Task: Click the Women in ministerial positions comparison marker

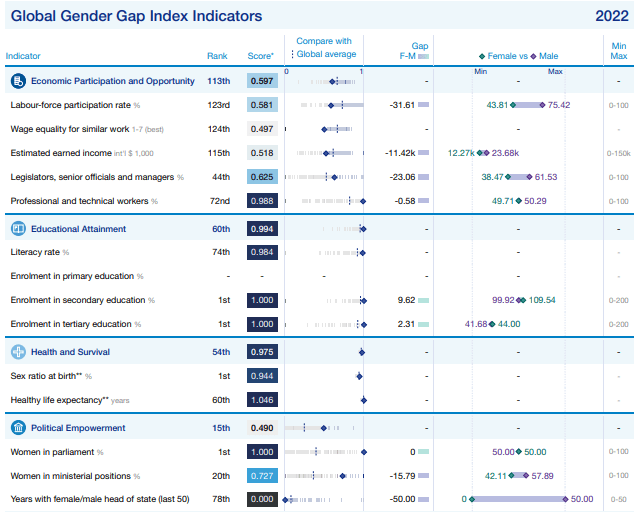Action: point(343,476)
